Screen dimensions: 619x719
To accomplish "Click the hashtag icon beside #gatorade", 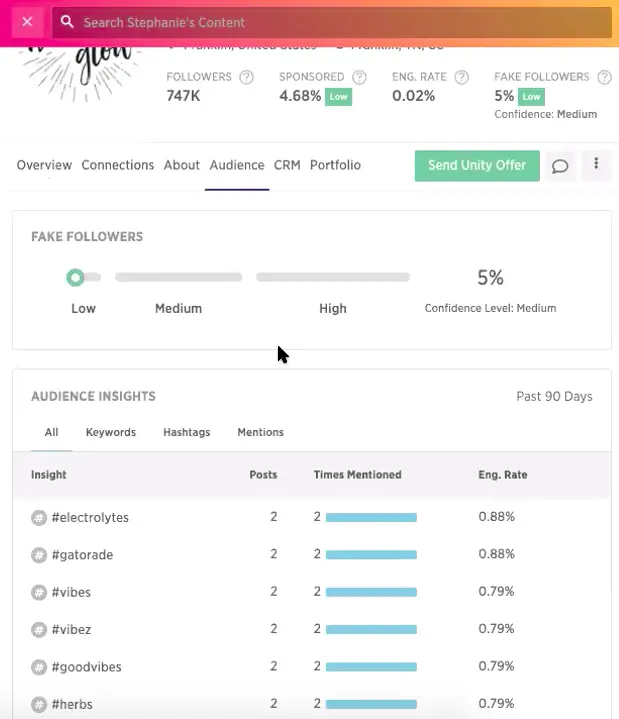I will (x=39, y=555).
